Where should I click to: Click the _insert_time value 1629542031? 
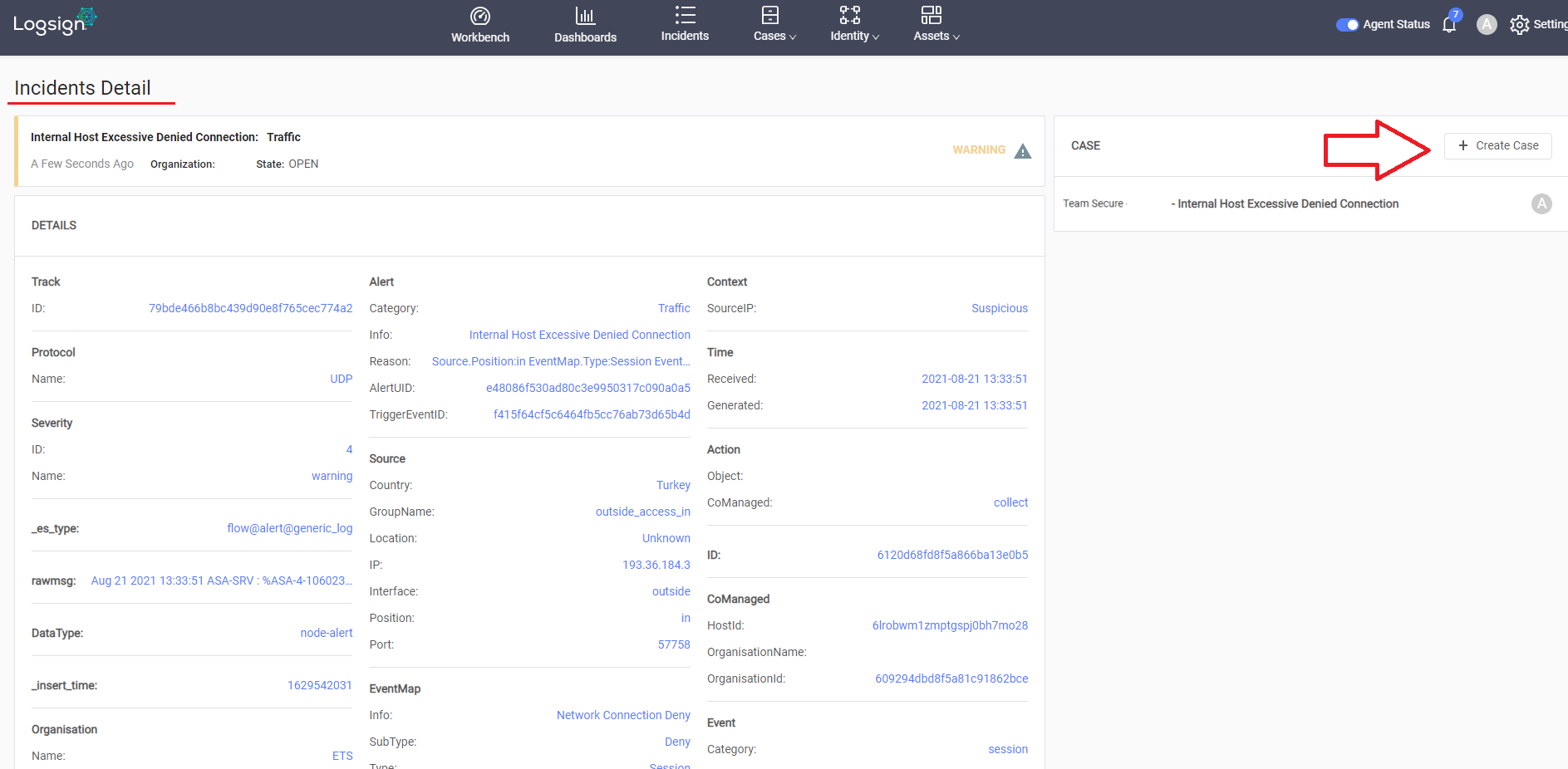[319, 685]
